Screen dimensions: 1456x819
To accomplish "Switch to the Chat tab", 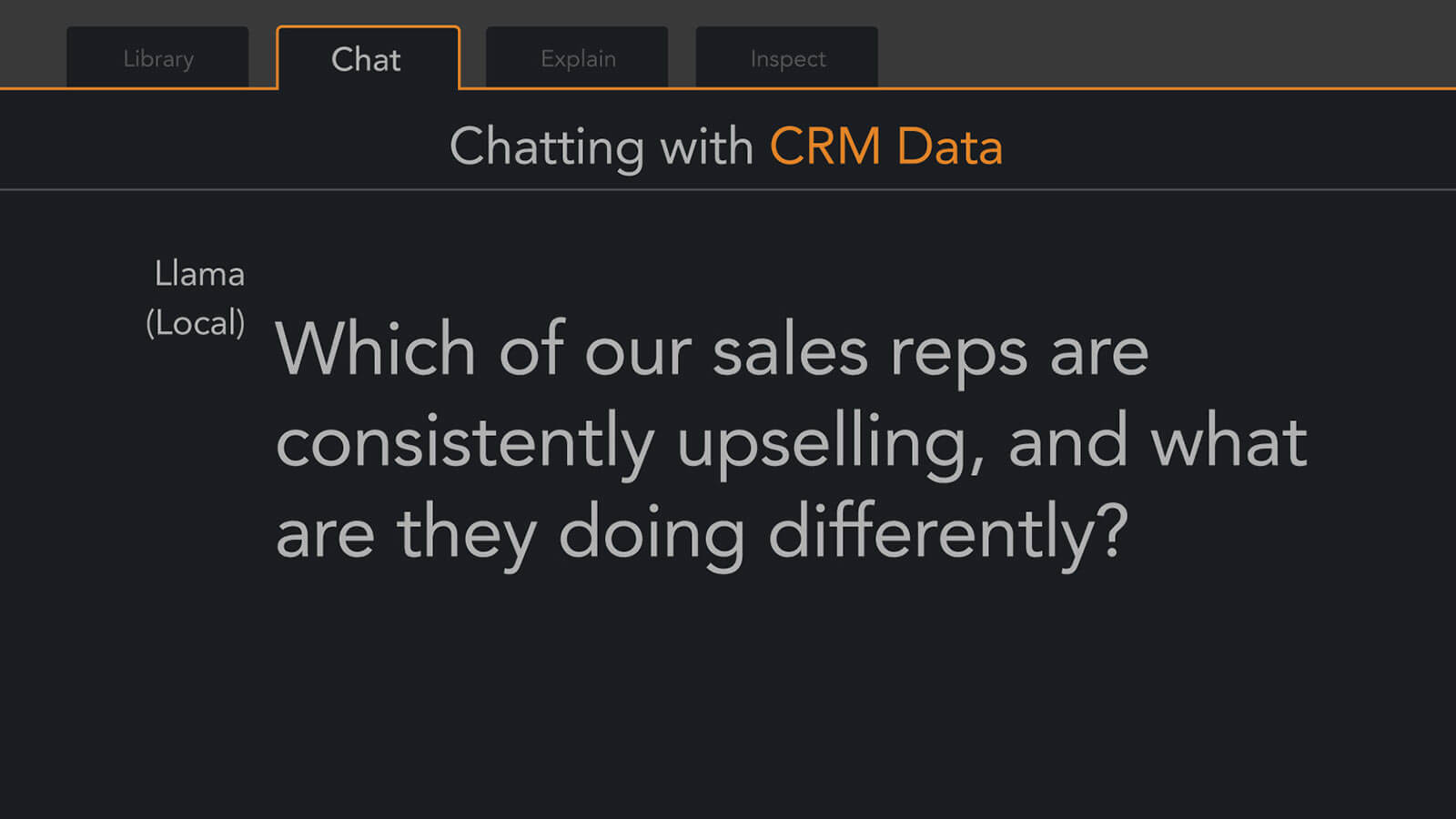I will coord(367,59).
